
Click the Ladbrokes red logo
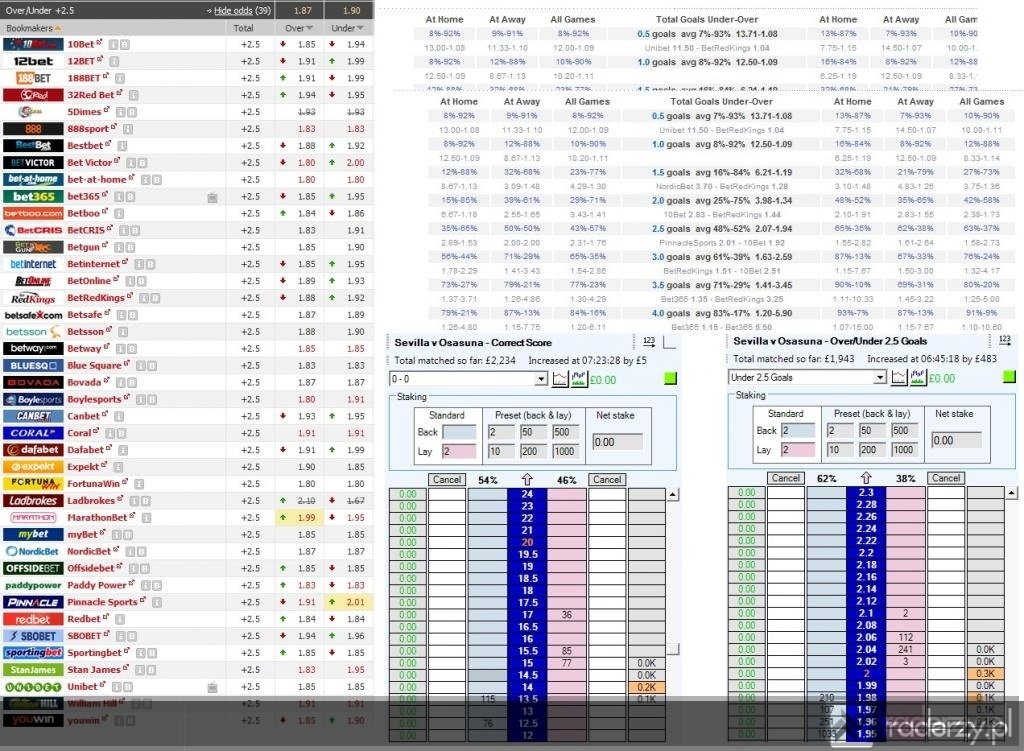click(33, 501)
